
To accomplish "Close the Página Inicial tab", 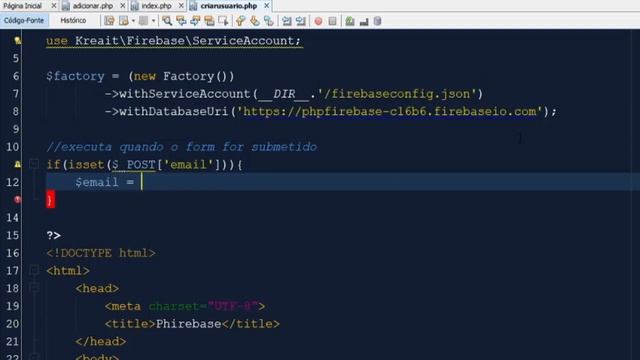I will (x=53, y=6).
